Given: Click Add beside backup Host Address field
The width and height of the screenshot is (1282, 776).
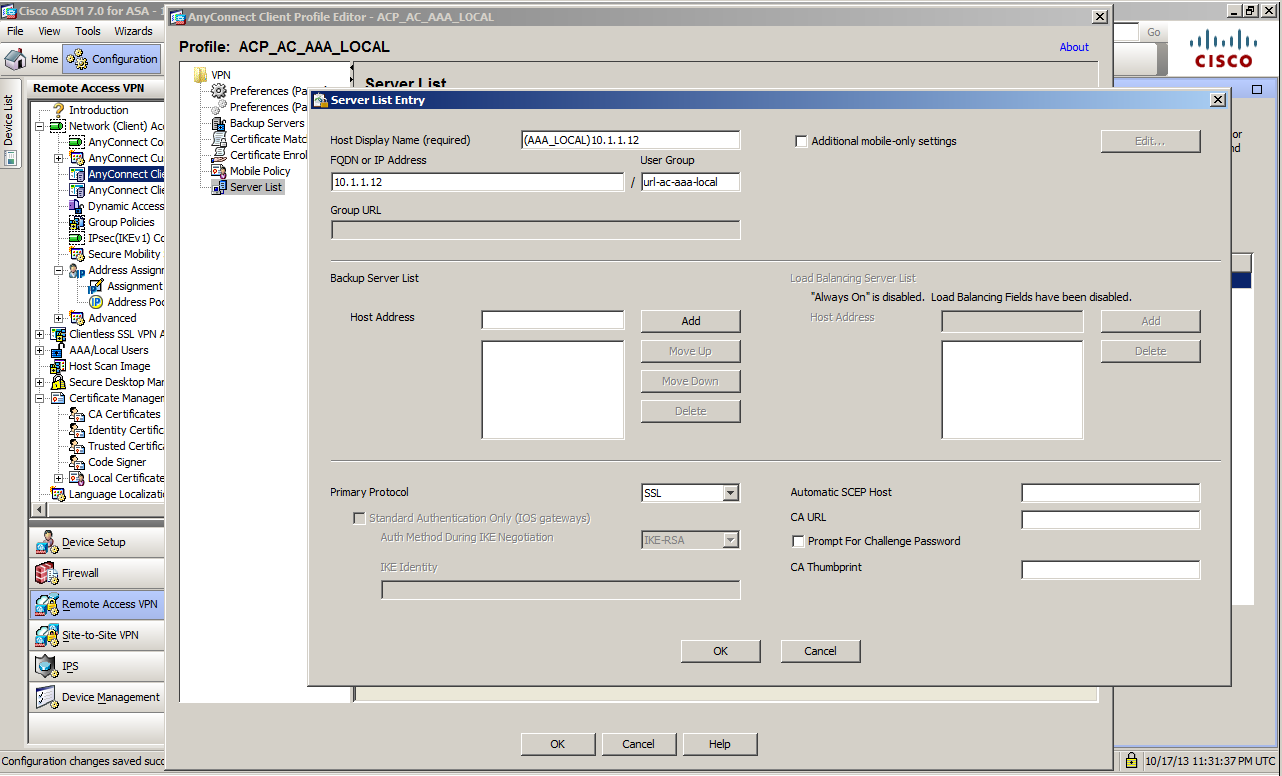Looking at the screenshot, I should (x=691, y=321).
